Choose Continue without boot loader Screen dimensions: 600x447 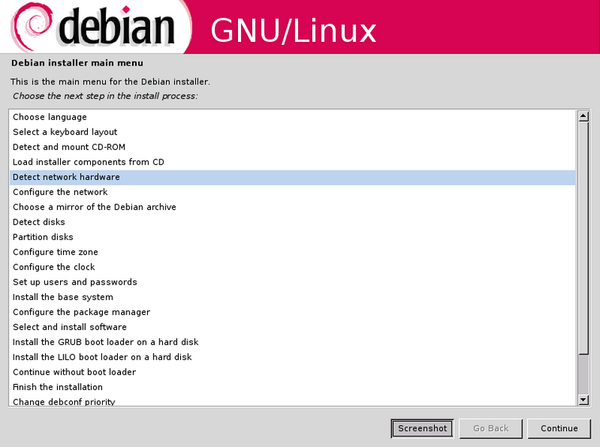[x=292, y=372]
